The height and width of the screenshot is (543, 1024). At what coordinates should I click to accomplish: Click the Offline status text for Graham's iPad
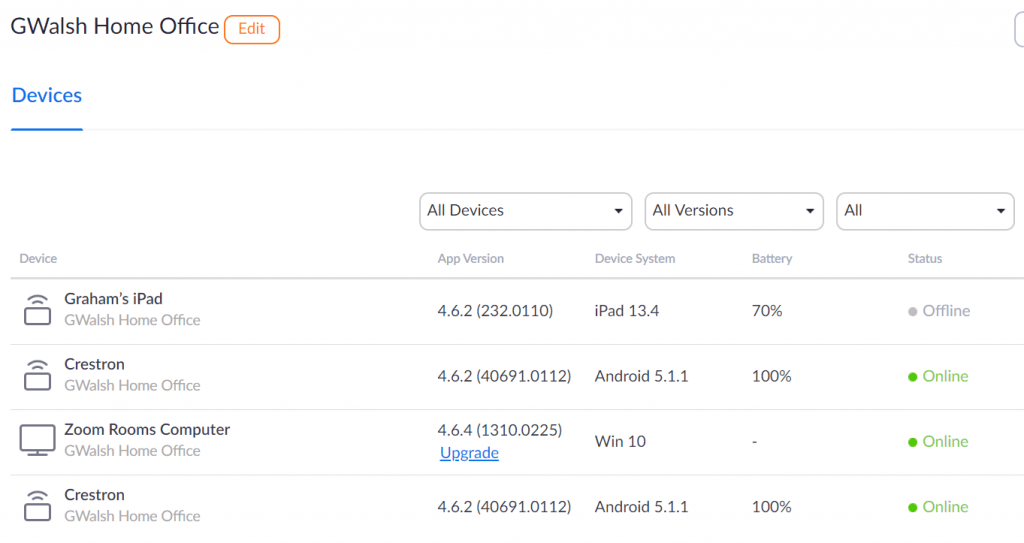click(x=946, y=311)
